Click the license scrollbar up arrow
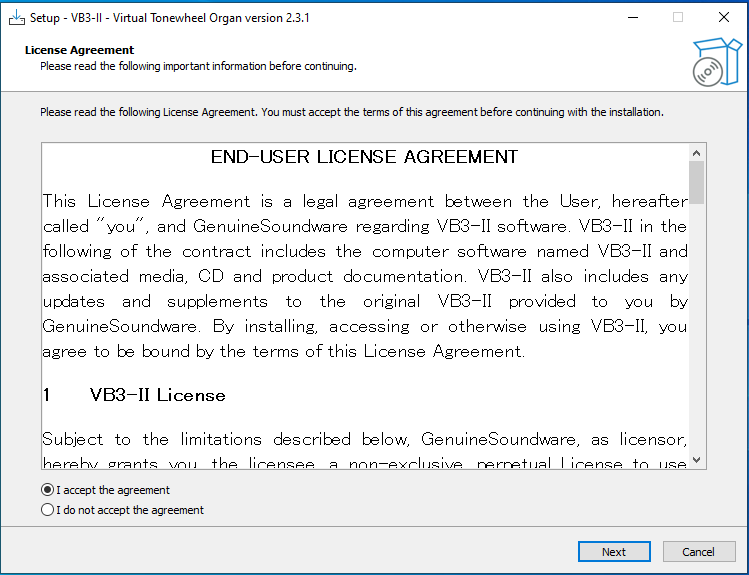The image size is (749, 575). point(696,153)
